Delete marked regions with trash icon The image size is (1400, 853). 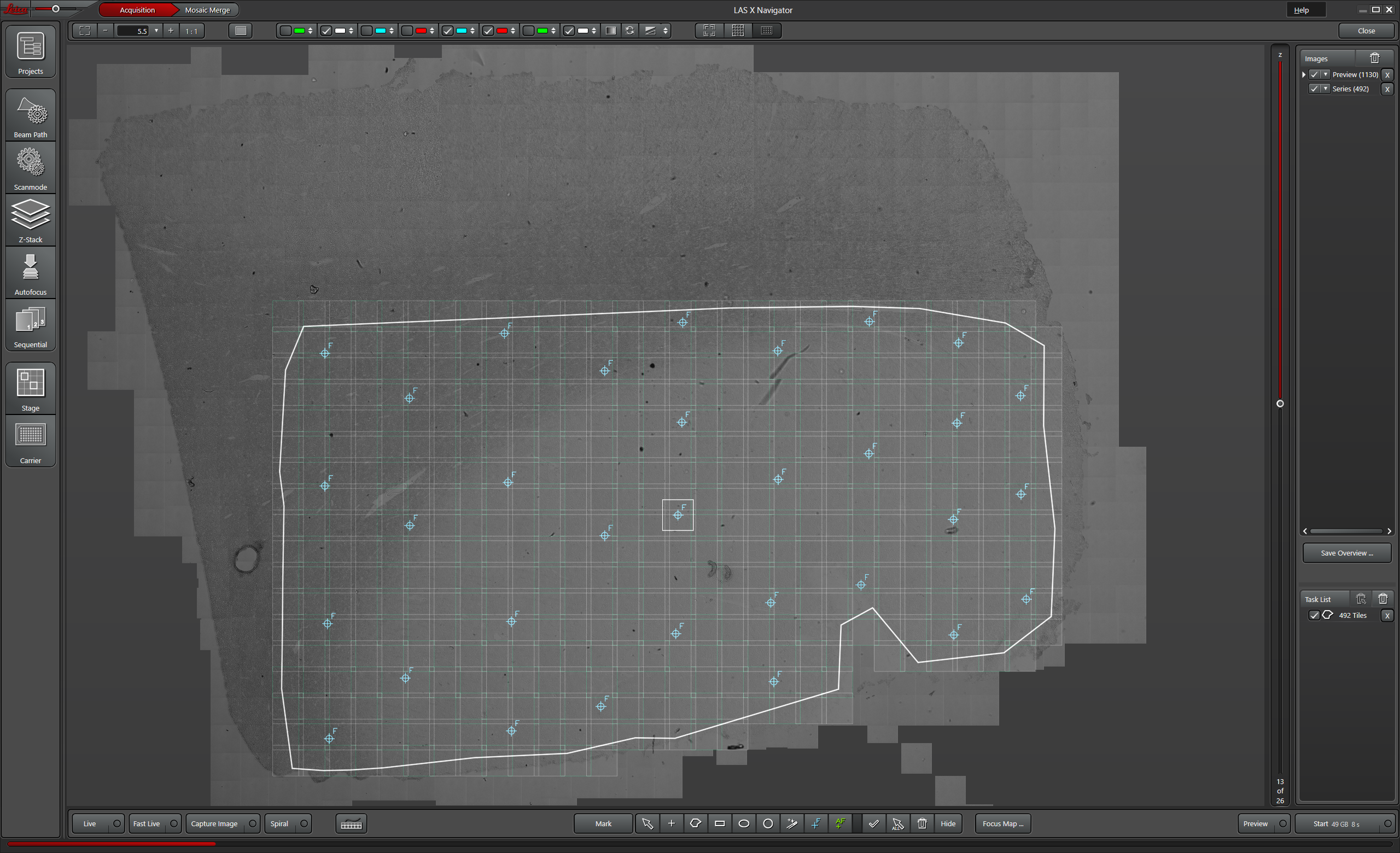[921, 823]
